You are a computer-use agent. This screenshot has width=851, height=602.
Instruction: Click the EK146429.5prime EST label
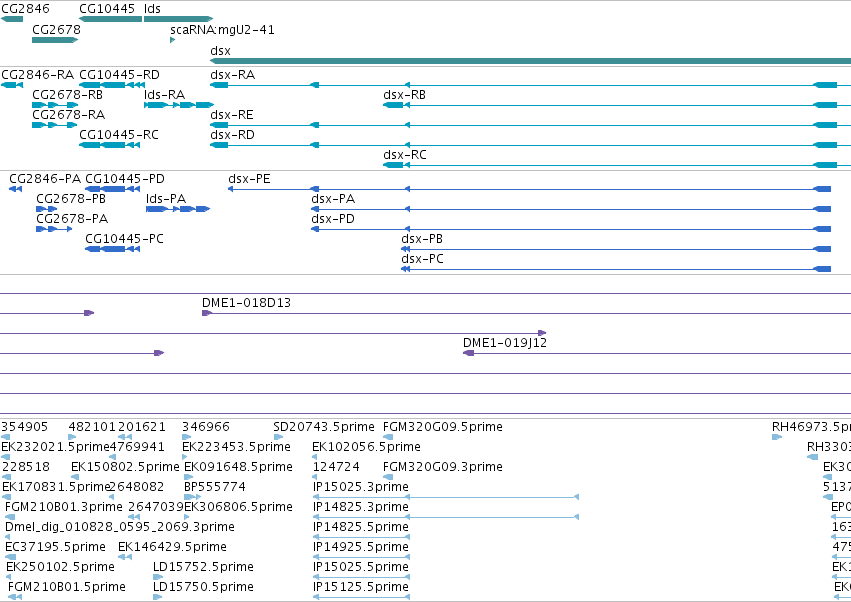[x=172, y=548]
